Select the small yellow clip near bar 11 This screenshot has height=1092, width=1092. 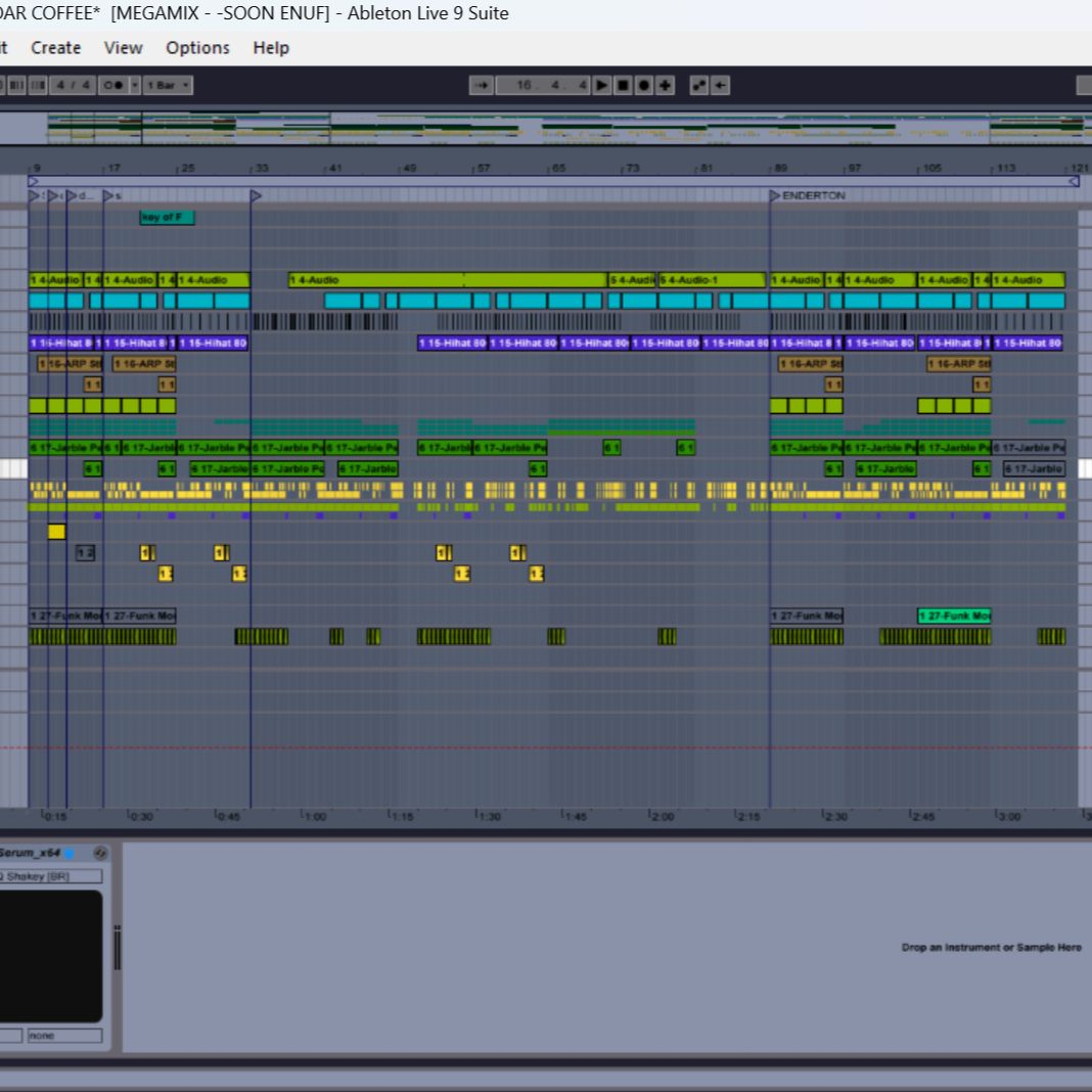56,531
